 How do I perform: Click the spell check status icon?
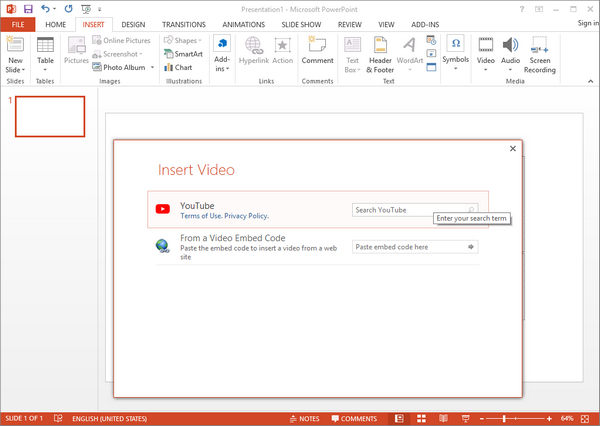pyautogui.click(x=58, y=418)
